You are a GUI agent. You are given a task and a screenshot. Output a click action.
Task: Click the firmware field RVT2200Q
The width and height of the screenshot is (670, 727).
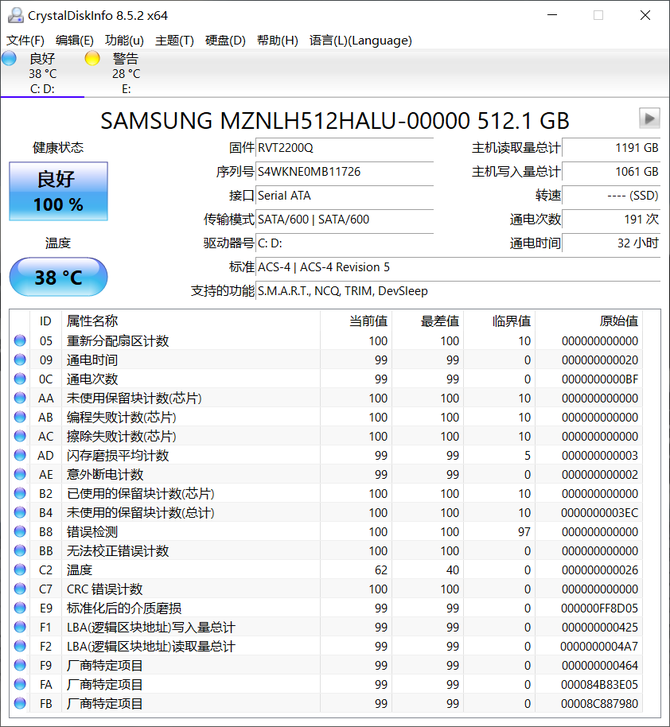[x=345, y=148]
